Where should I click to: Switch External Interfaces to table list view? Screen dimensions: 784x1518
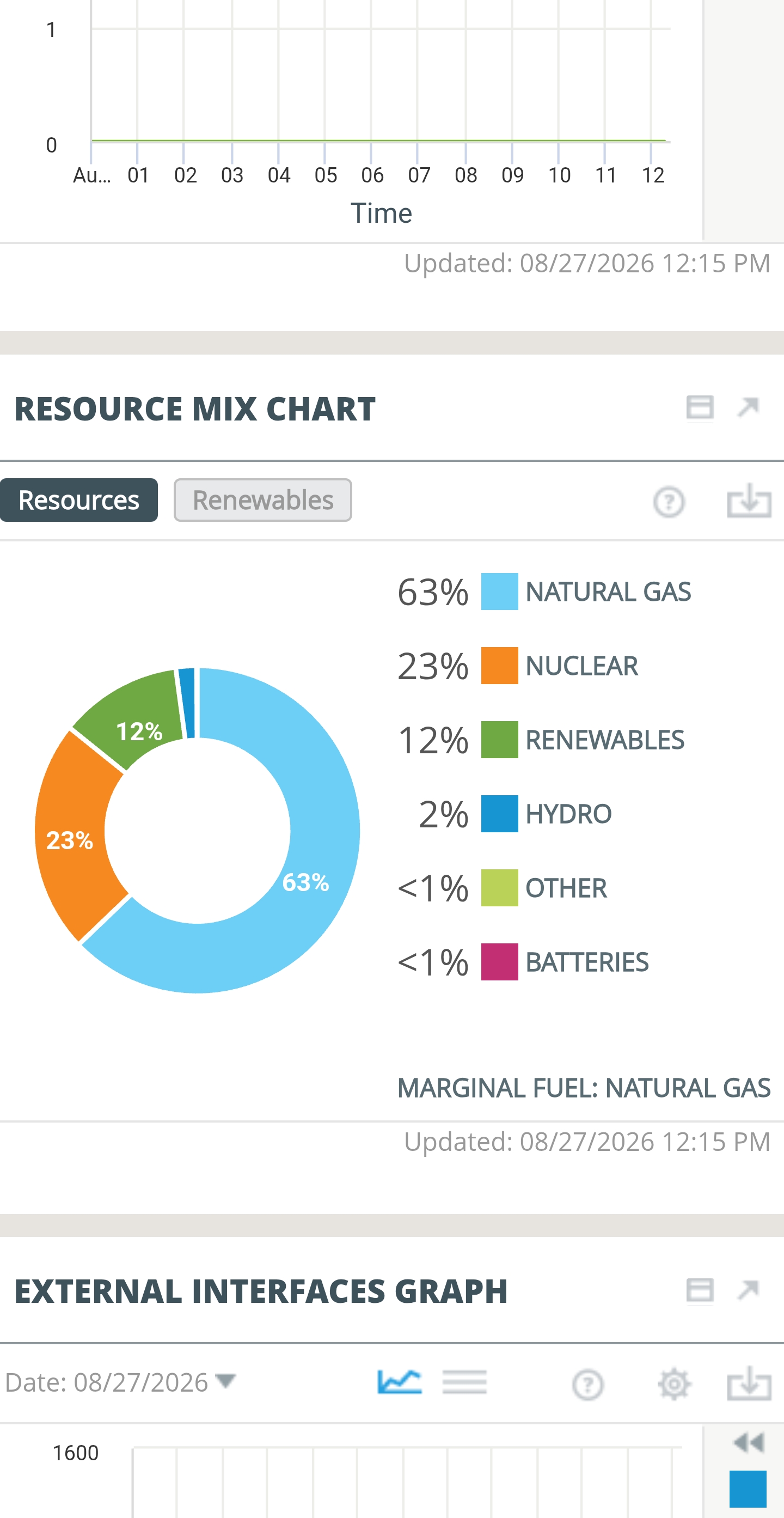point(464,1382)
